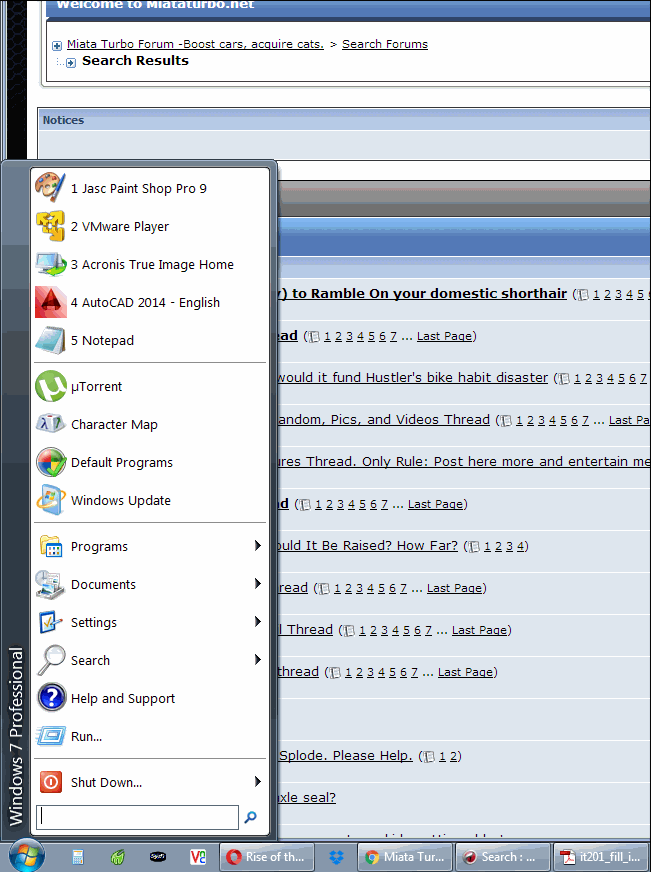Screen dimensions: 651x872
Task: Open calculator icon in taskbar
Action: pos(78,857)
